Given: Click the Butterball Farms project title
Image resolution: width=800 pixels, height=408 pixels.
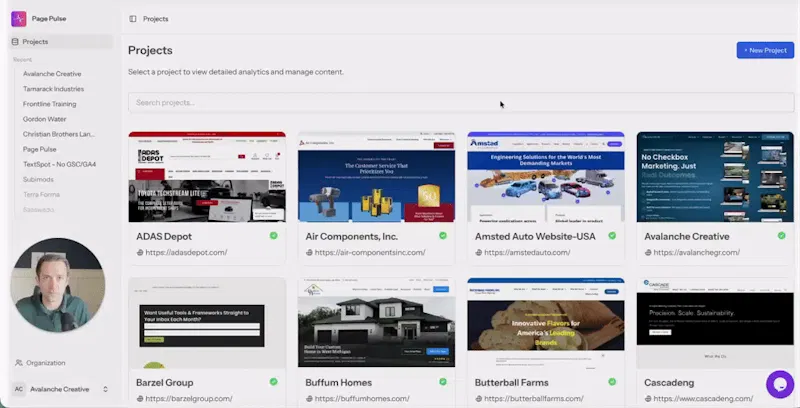Looking at the screenshot, I should [x=512, y=382].
